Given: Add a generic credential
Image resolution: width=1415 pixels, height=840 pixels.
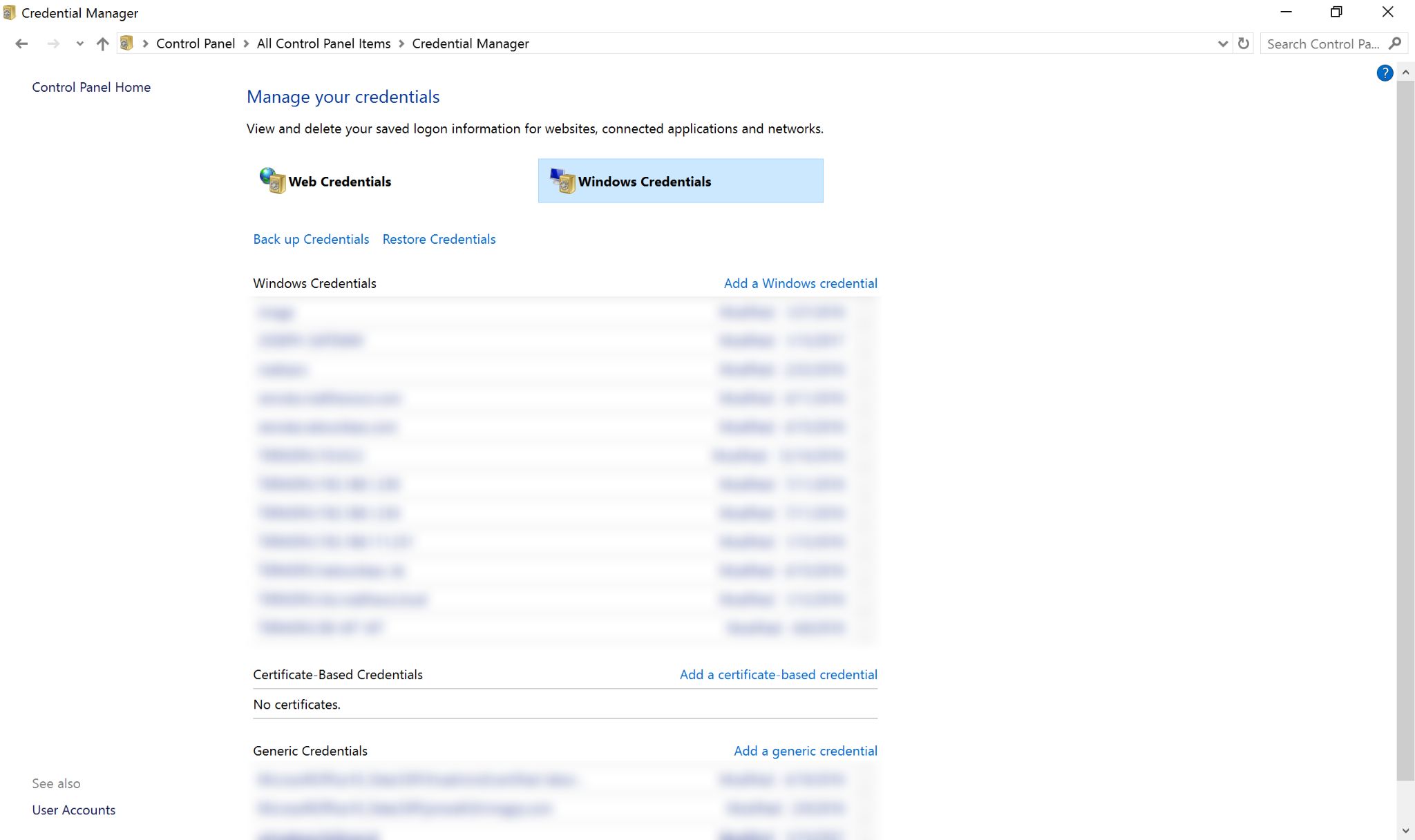Looking at the screenshot, I should (x=806, y=751).
